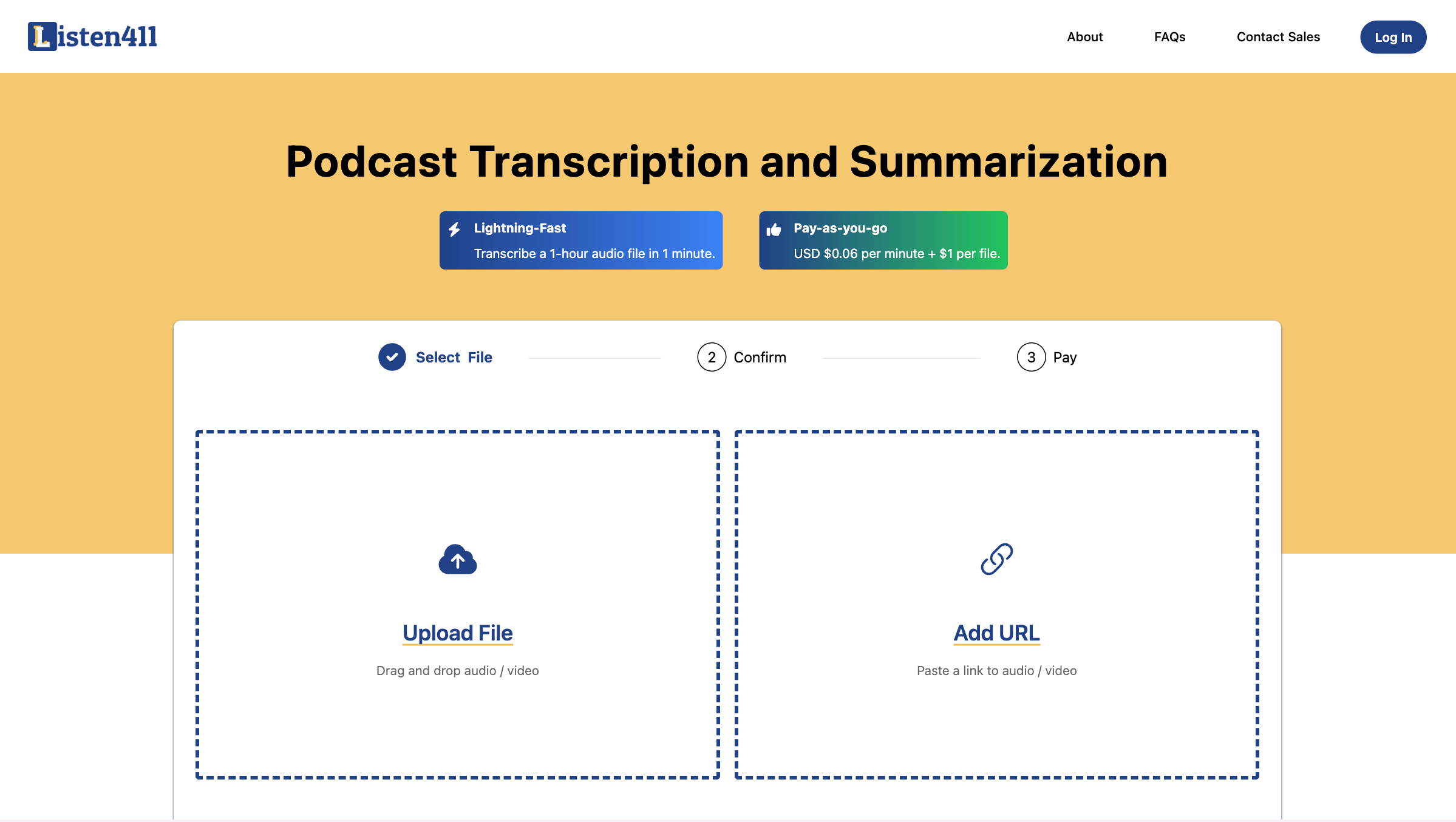The height and width of the screenshot is (822, 1456).
Task: Click inside the Upload File drop zone
Action: [x=457, y=604]
